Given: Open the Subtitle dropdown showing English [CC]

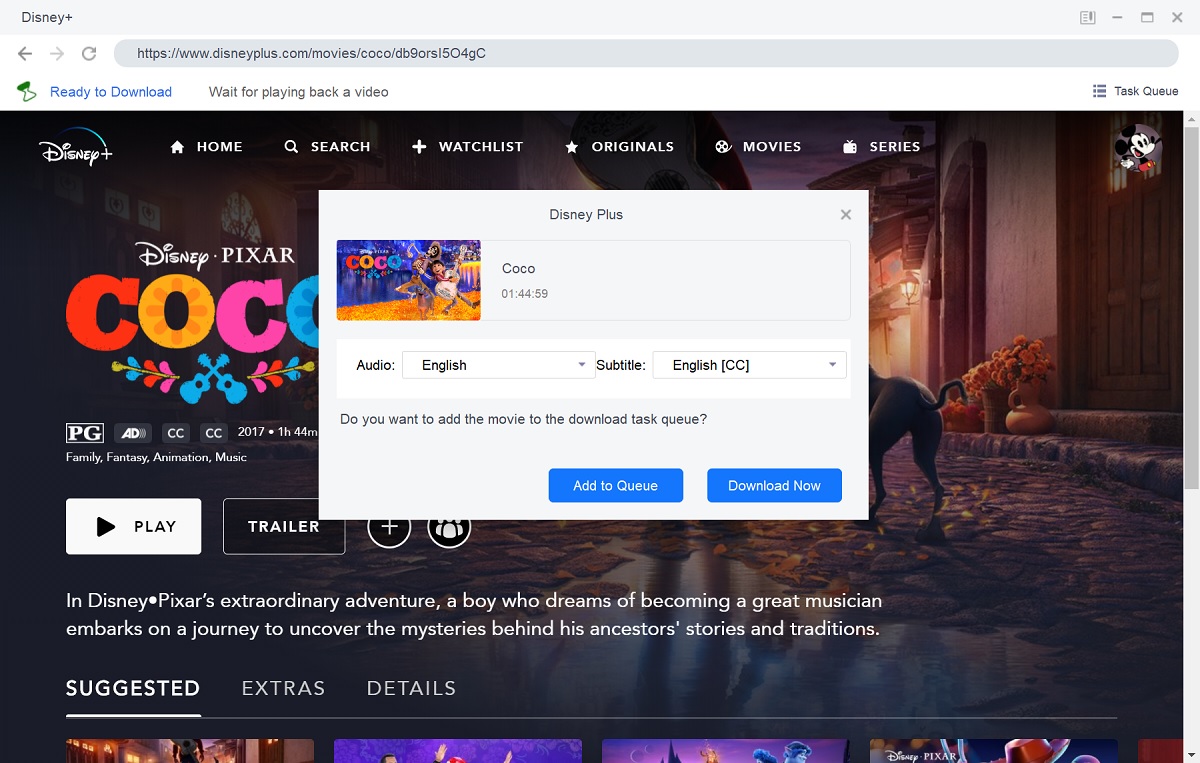Looking at the screenshot, I should (748, 365).
